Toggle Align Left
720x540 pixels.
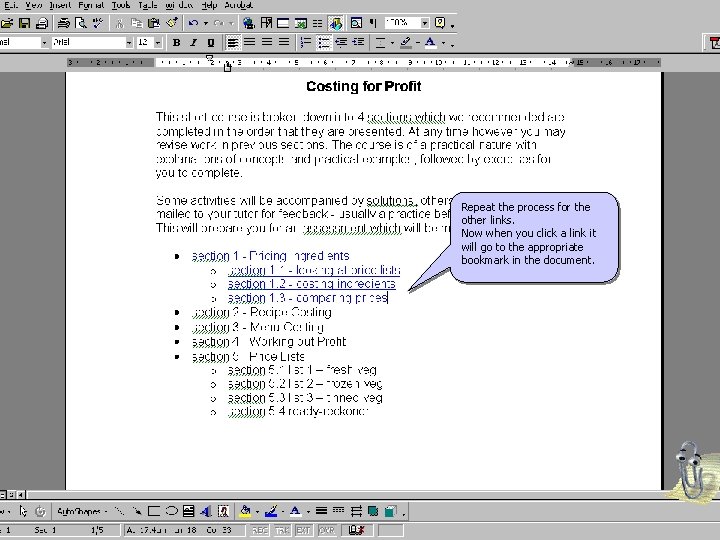coord(233,43)
